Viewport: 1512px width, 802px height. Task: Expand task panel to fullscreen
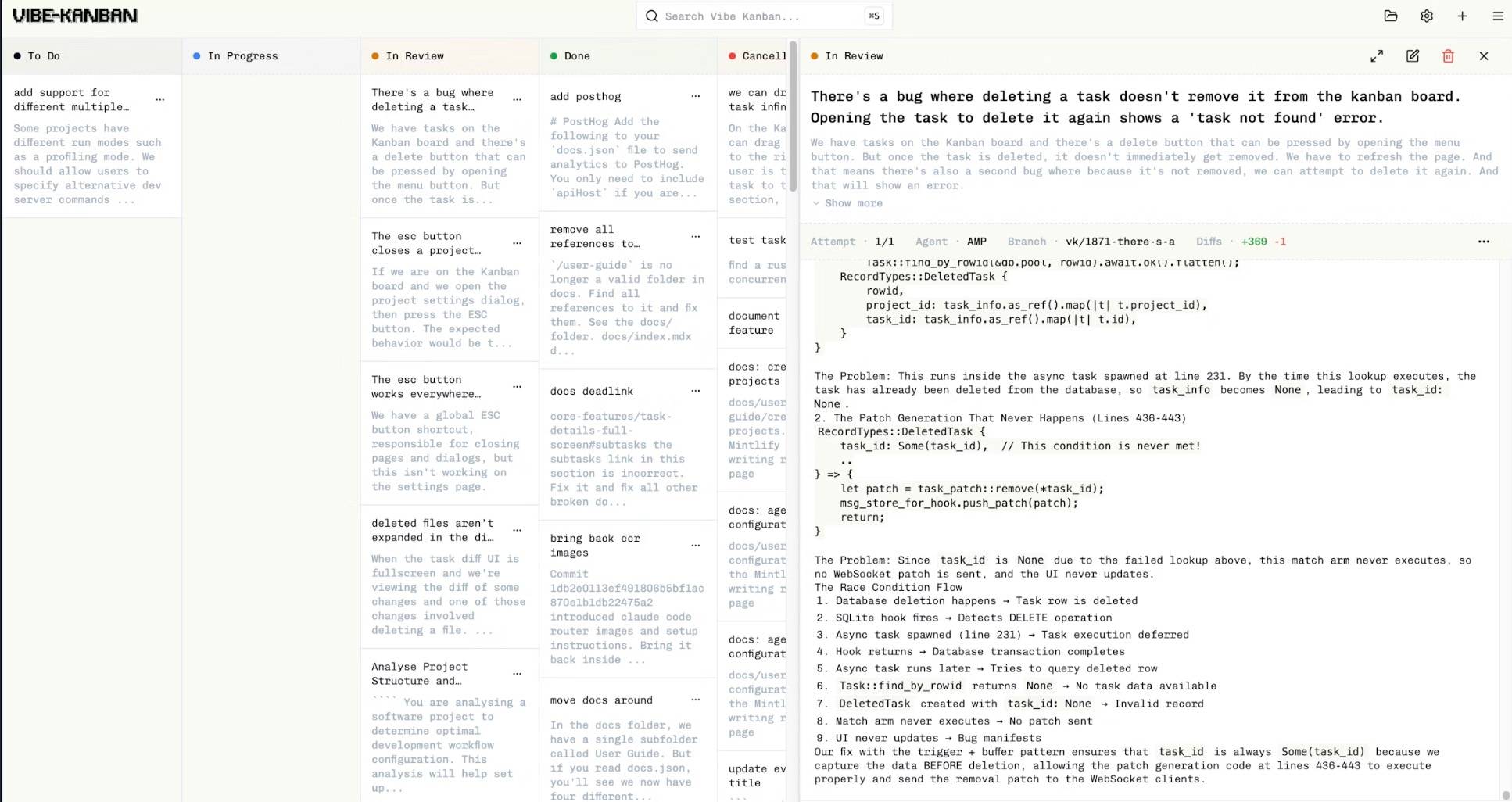[x=1377, y=56]
